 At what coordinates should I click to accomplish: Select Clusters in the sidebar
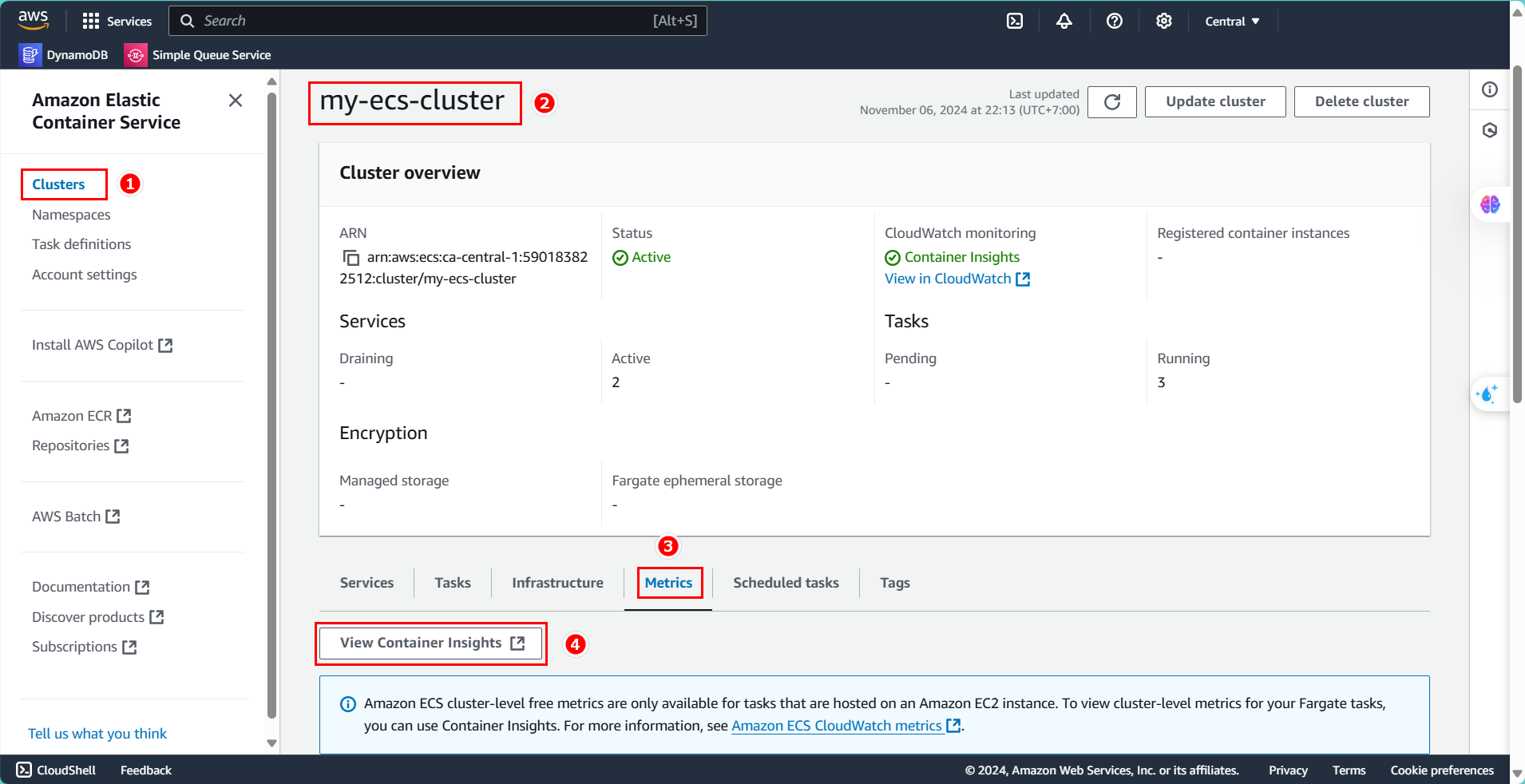point(58,184)
